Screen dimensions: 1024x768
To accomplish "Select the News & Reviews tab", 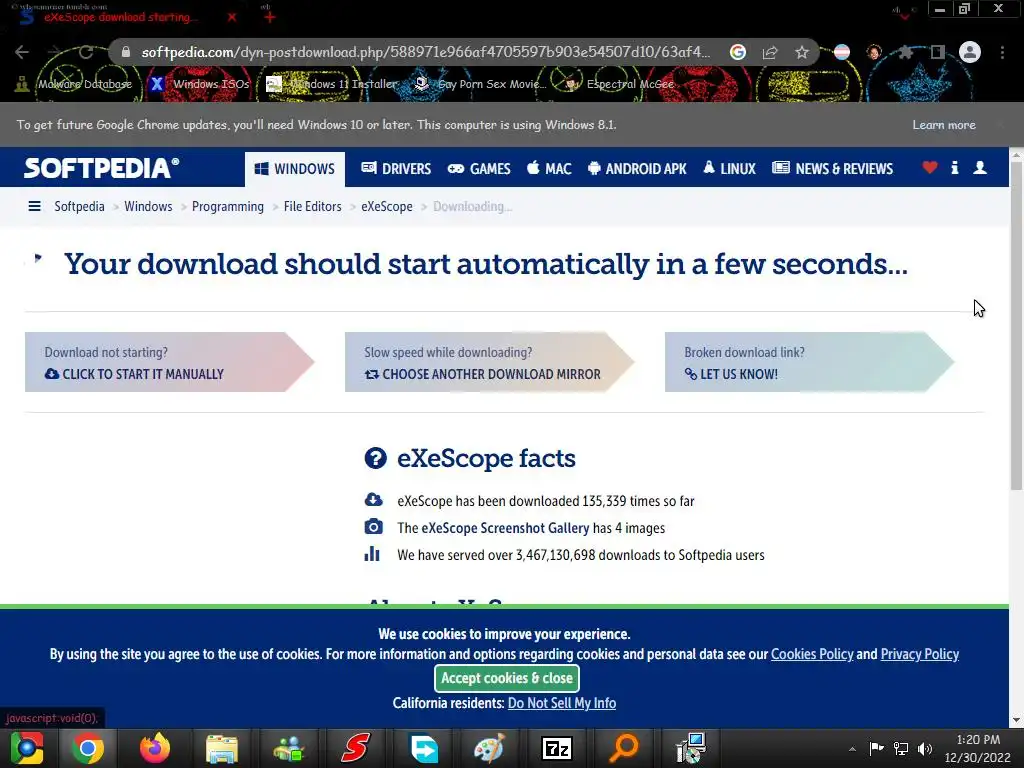I will tap(832, 168).
